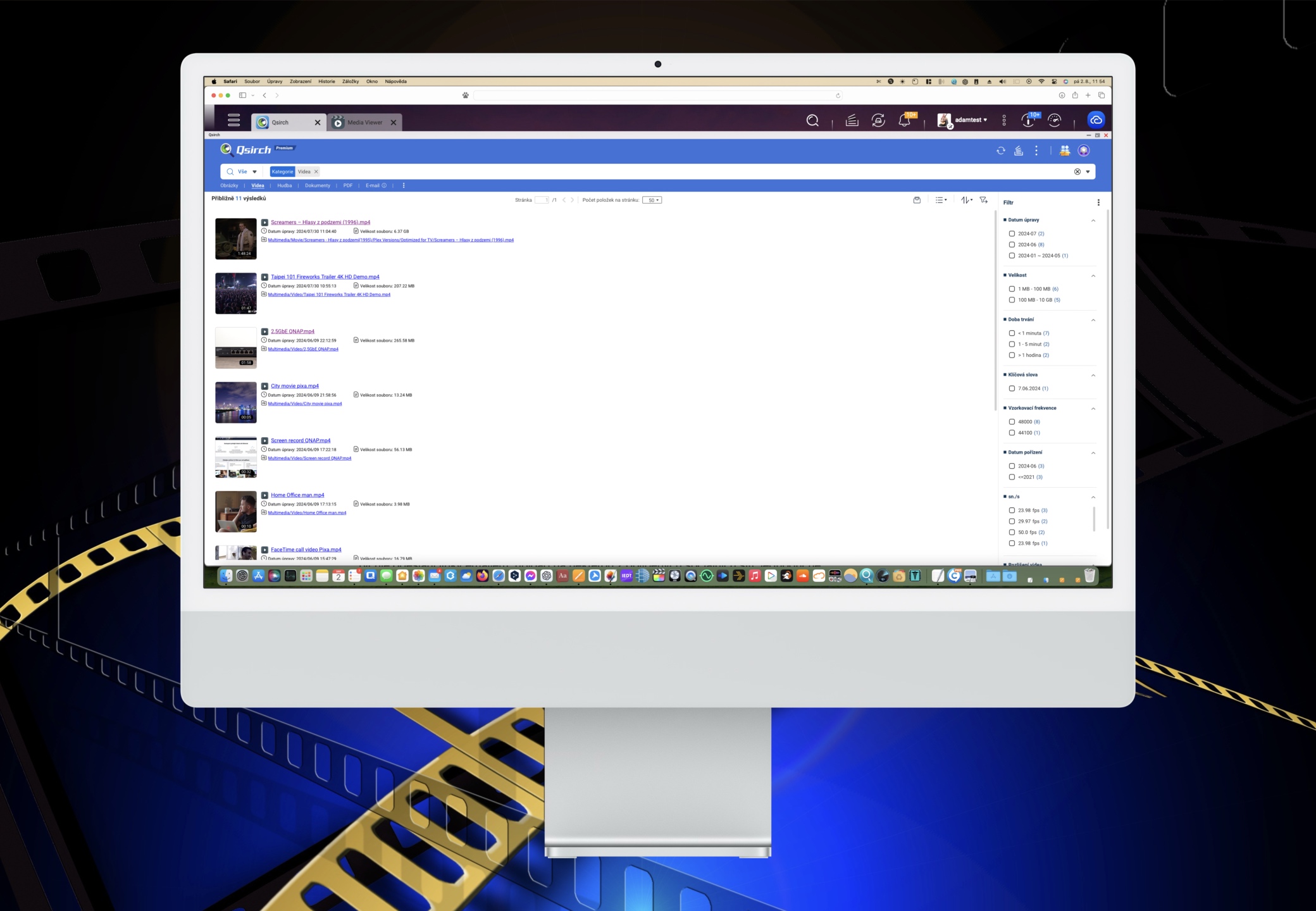The width and height of the screenshot is (1316, 911).
Task: Open Taipei 101 Fireworks Trailer video link
Action: coord(325,276)
